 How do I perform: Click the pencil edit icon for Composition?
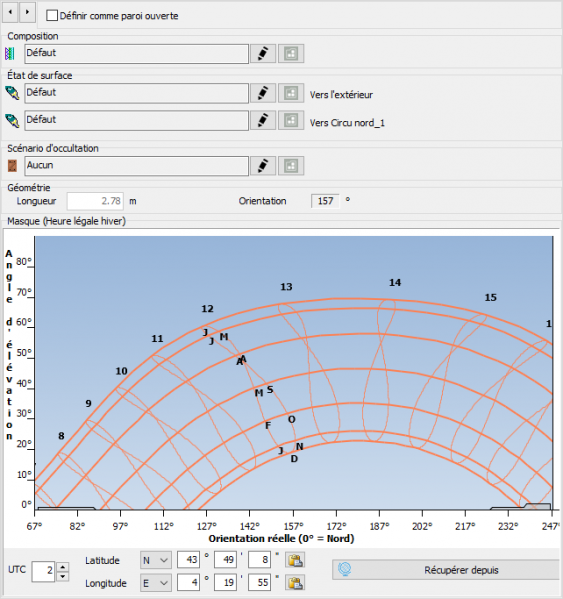(x=263, y=53)
